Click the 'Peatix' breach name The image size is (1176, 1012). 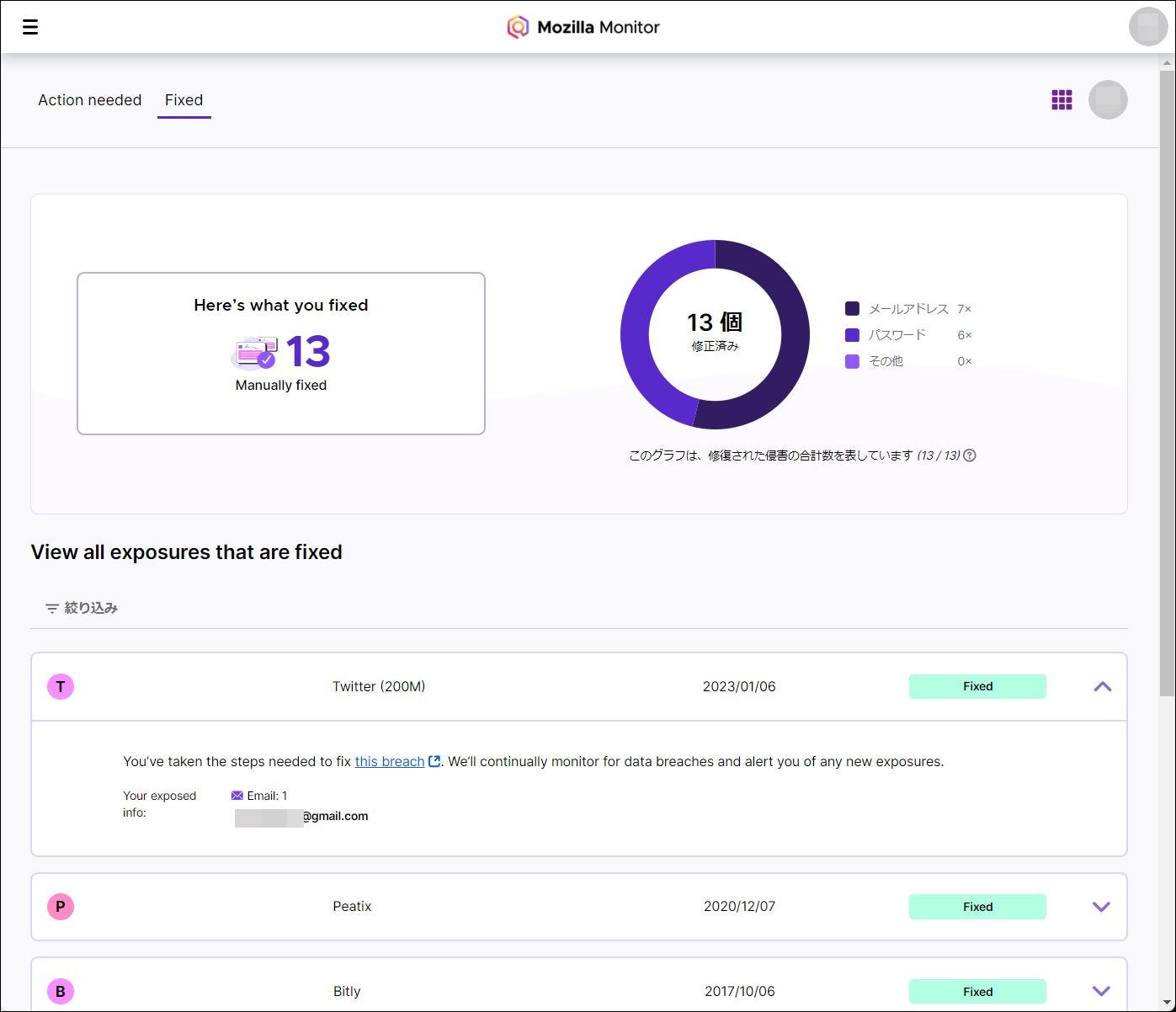pyautogui.click(x=352, y=907)
